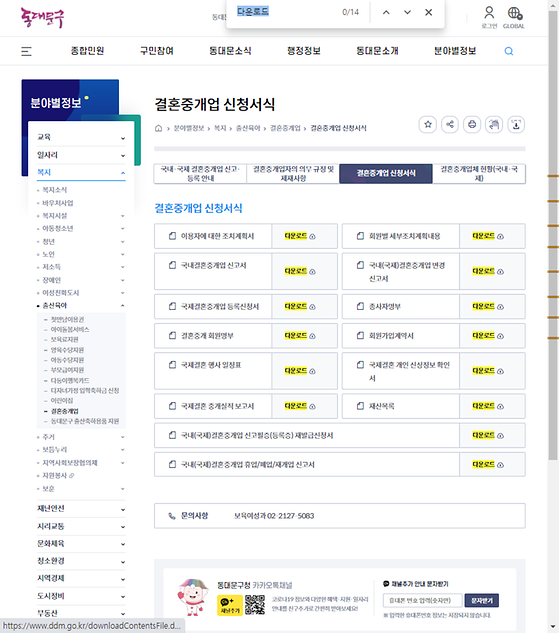The height and width of the screenshot is (633, 559).
Task: Download 이용자에 대한 조치계획서 file
Action: tap(300, 236)
